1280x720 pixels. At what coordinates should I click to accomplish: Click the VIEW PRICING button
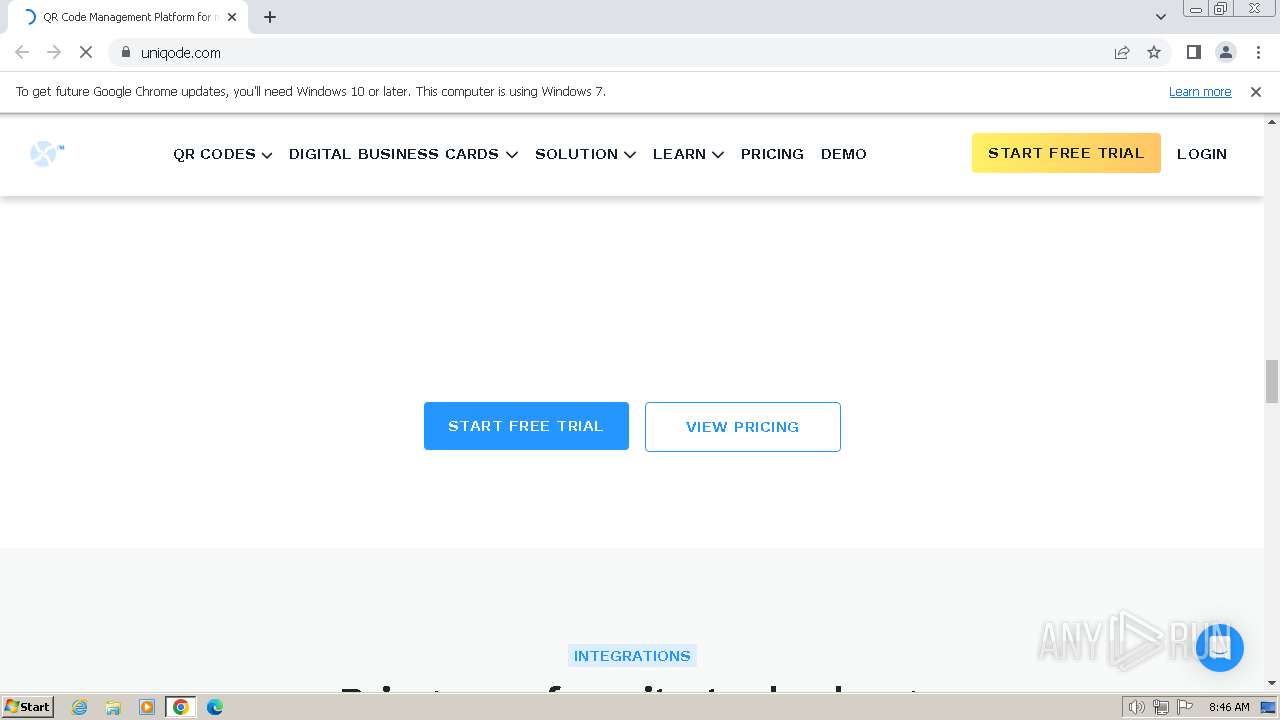click(x=742, y=427)
